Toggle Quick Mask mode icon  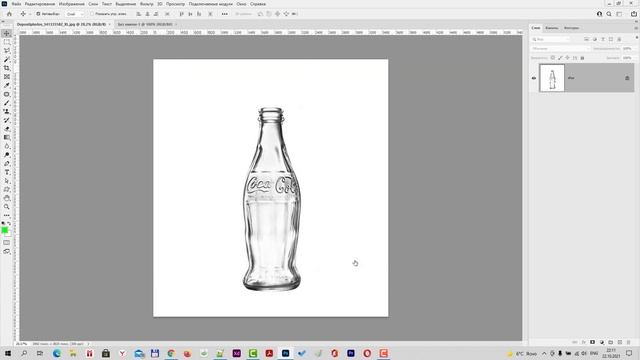point(7,242)
